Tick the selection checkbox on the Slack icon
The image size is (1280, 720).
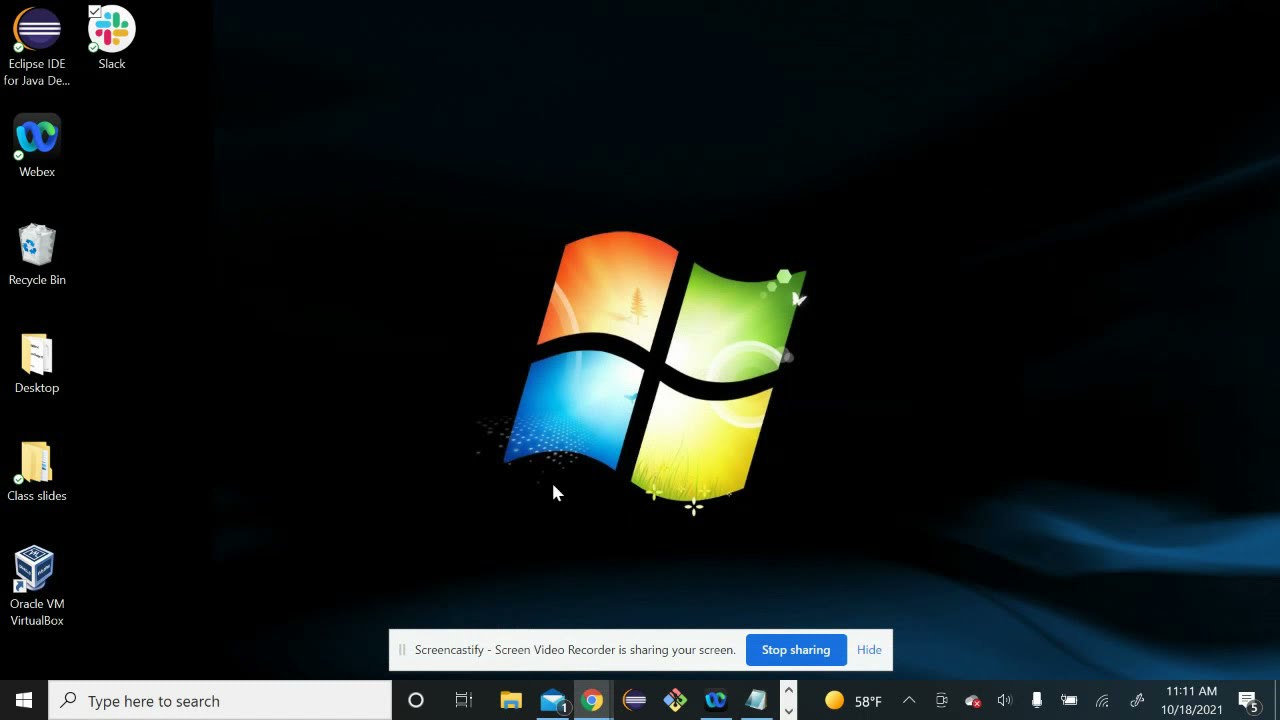click(95, 12)
